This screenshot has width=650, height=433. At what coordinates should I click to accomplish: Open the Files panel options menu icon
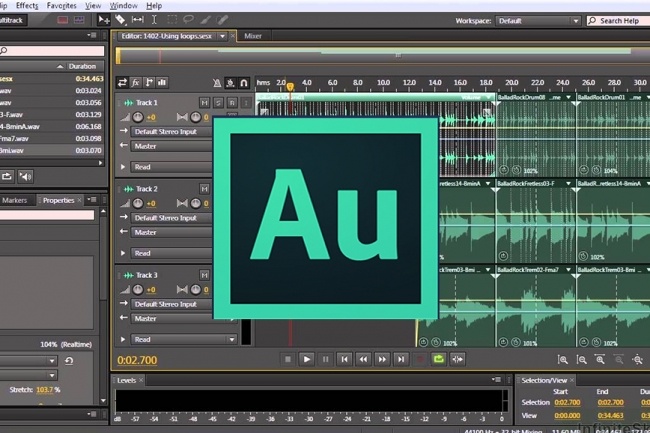pos(92,35)
